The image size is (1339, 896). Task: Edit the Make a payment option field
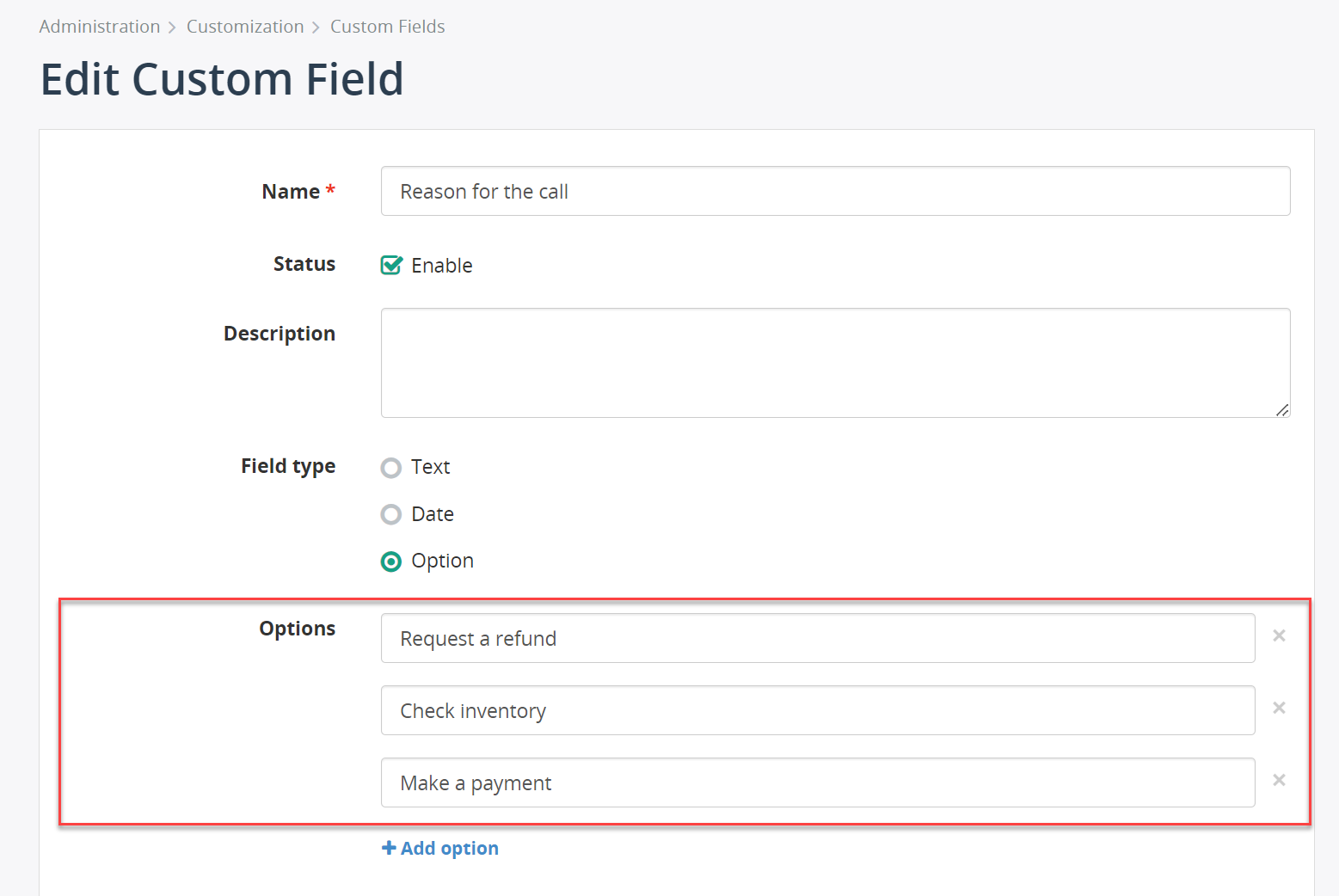(818, 782)
